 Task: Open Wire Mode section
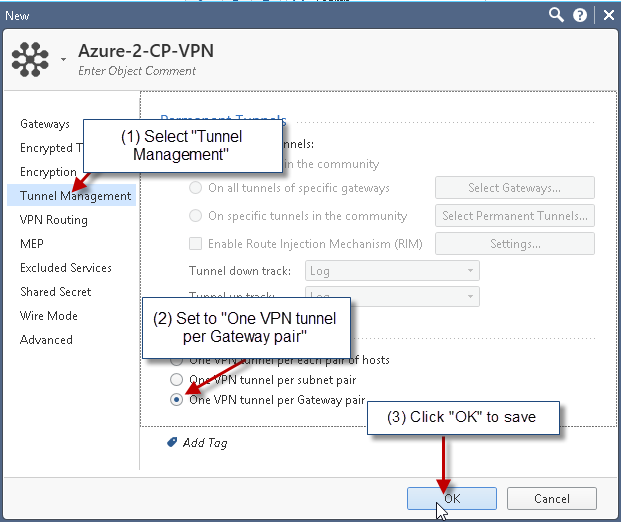click(49, 316)
